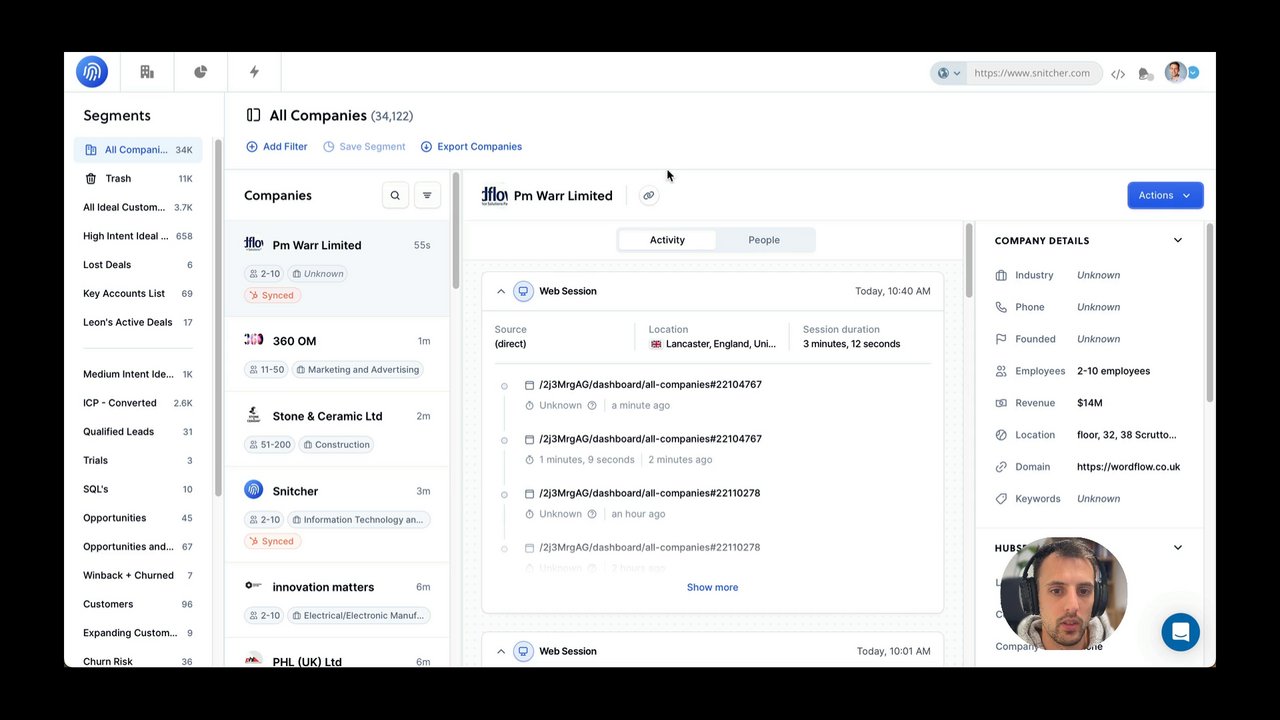Open the Opportunities segment with 45

click(x=138, y=518)
